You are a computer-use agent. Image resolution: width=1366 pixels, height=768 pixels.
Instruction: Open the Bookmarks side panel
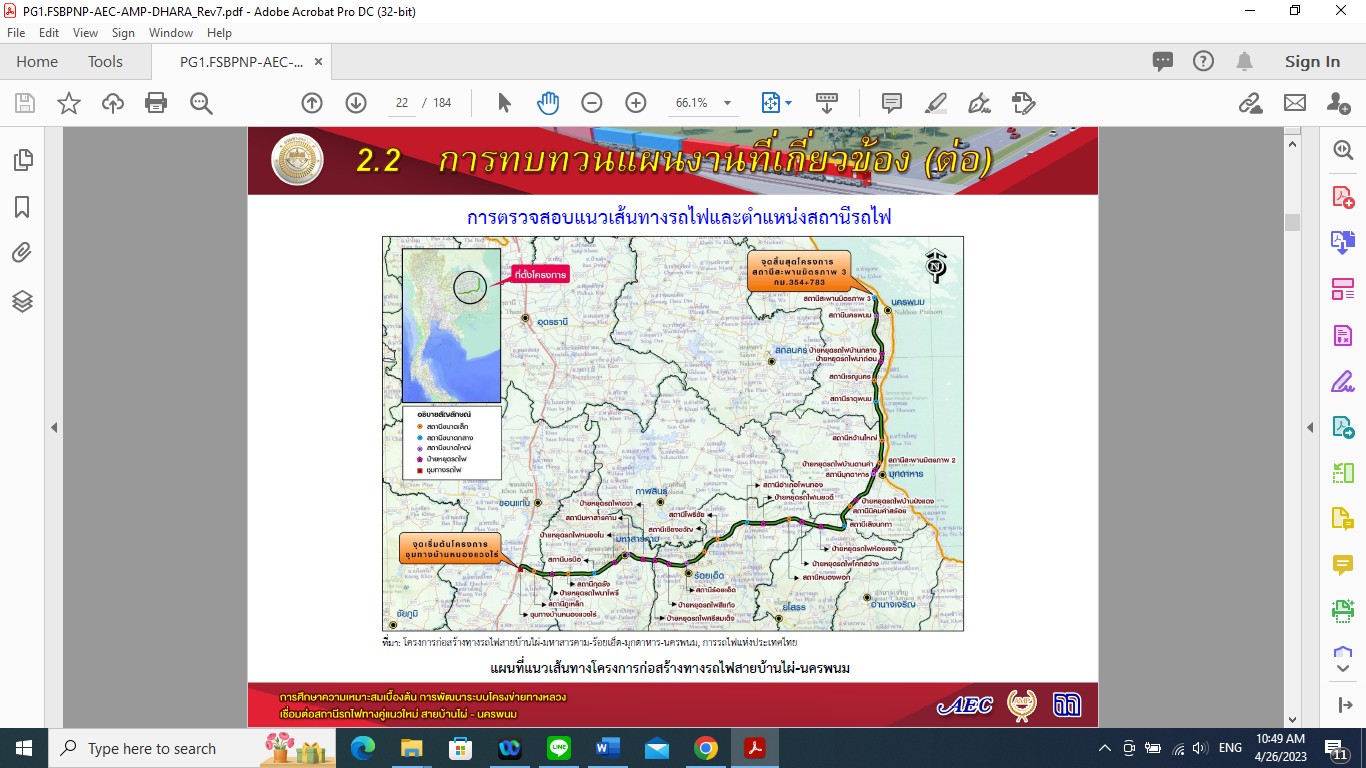coord(22,207)
